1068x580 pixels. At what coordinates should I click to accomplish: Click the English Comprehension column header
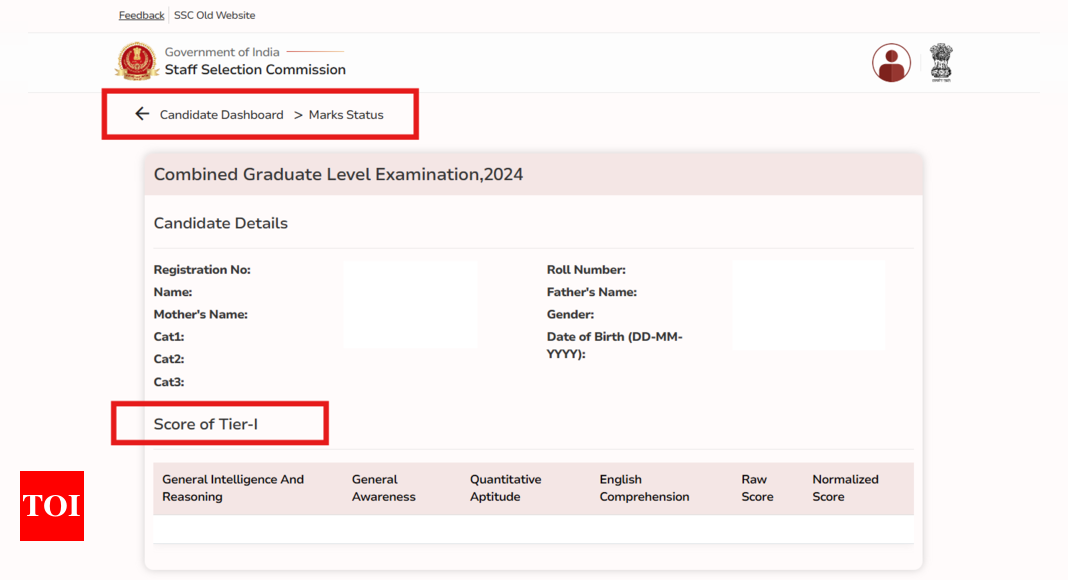click(x=644, y=488)
